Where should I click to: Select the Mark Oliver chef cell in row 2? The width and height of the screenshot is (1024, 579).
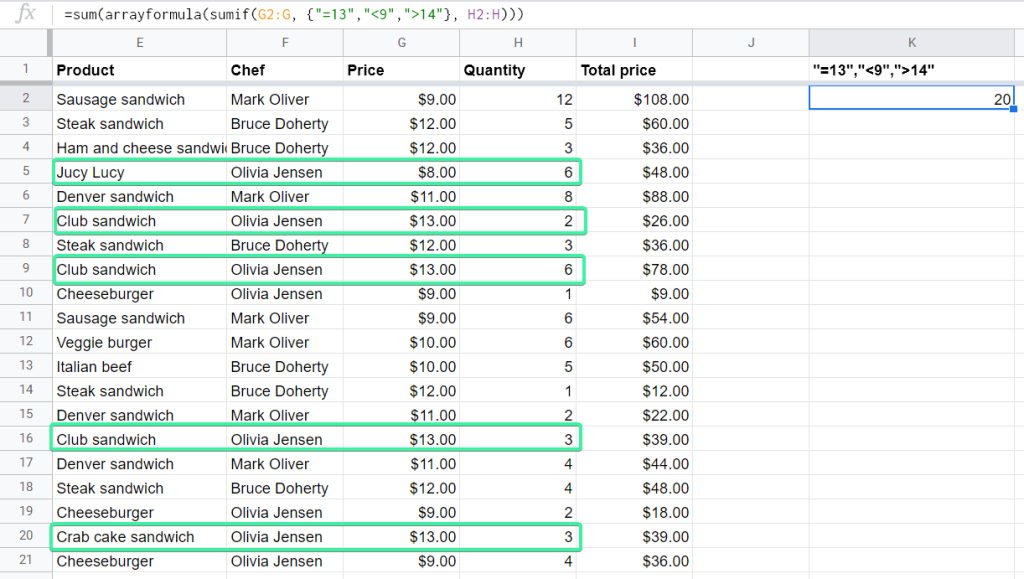point(285,99)
